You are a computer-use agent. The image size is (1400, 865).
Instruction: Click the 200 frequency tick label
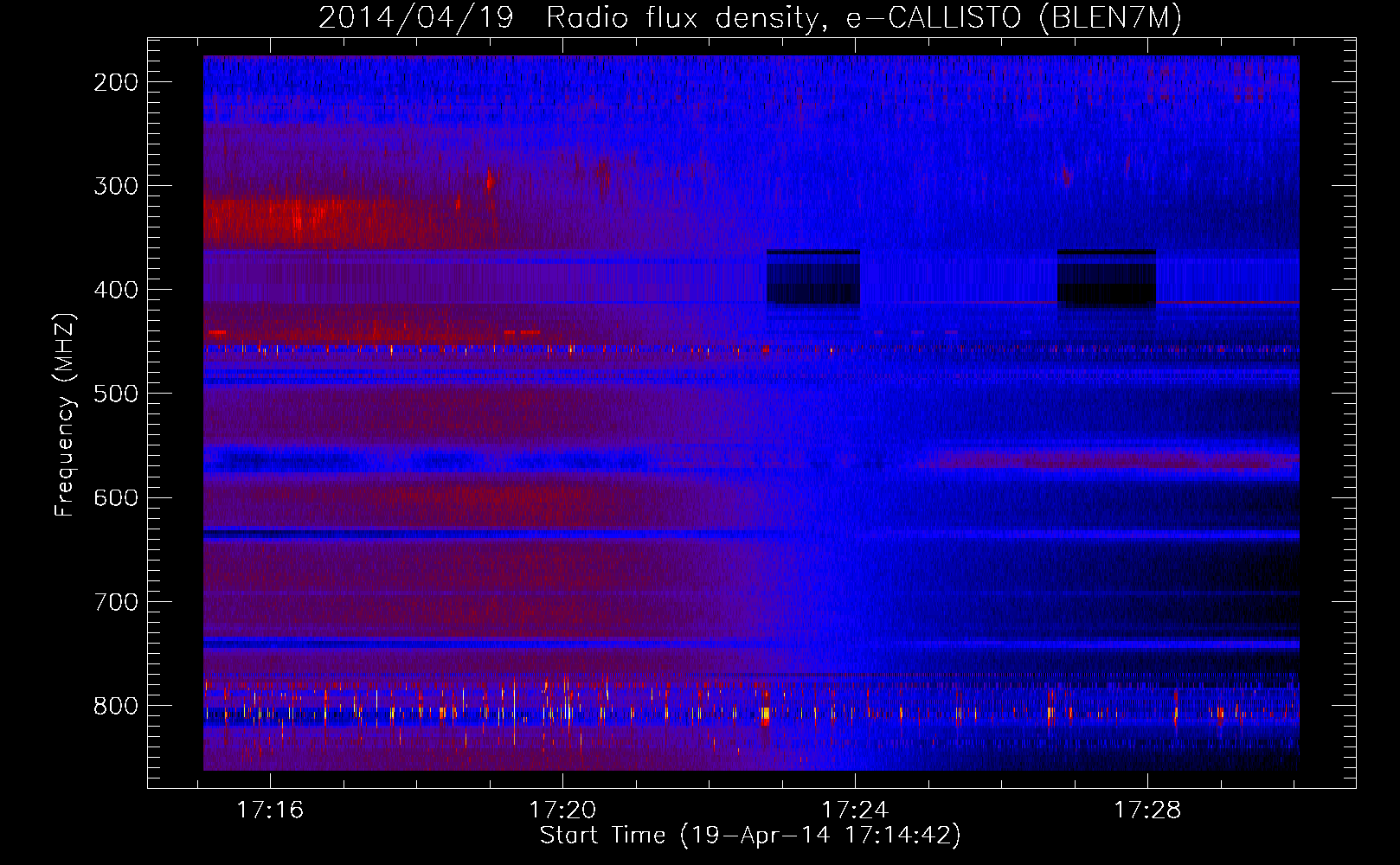[x=116, y=82]
